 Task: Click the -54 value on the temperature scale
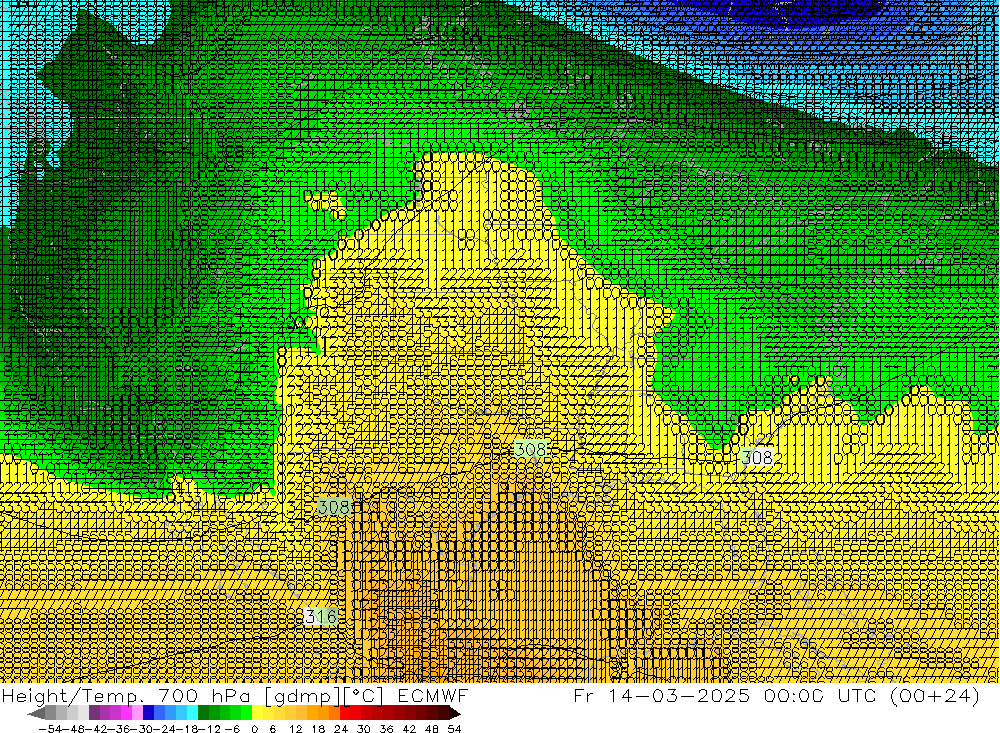50,729
